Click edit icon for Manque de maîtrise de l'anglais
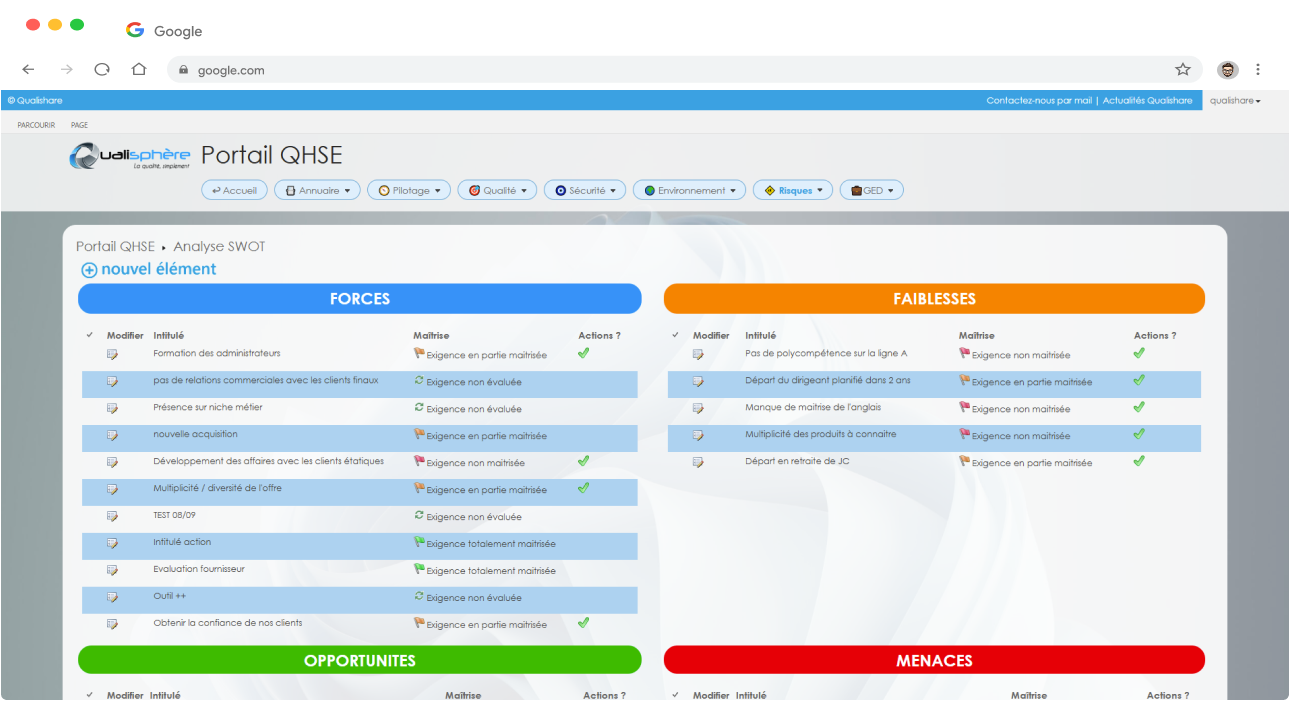Viewport: 1290px width, 701px height. click(x=698, y=408)
